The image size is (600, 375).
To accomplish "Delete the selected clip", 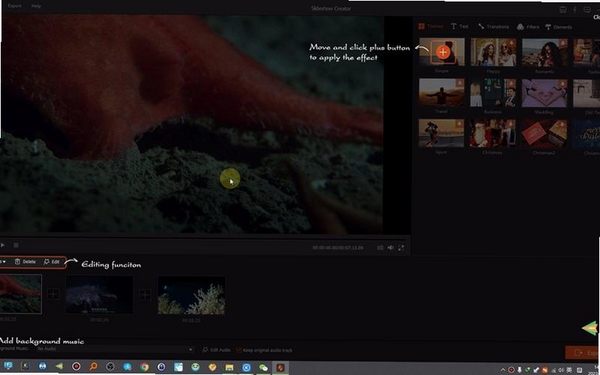I will (25, 262).
